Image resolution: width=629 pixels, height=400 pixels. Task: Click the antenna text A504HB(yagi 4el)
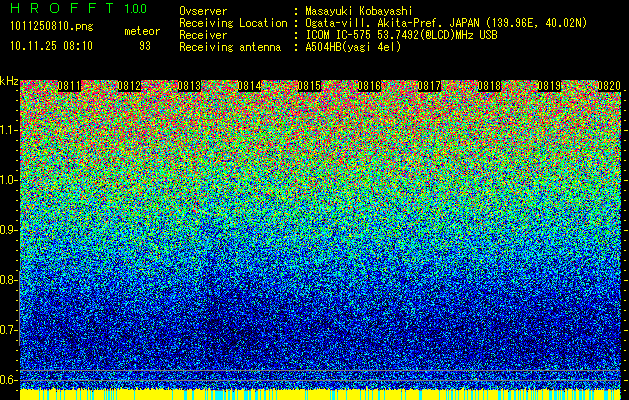tap(353, 47)
